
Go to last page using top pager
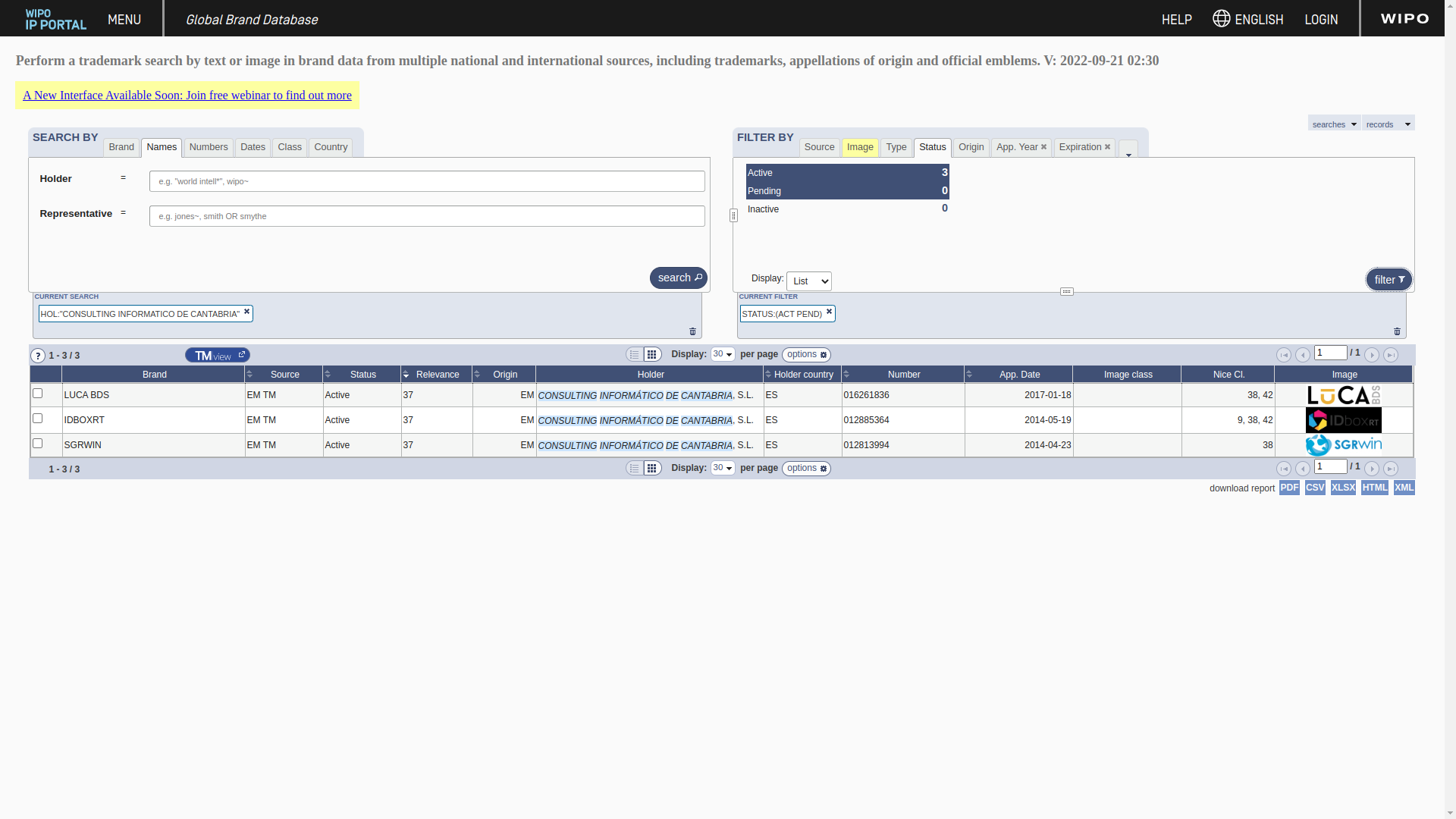coord(1391,355)
